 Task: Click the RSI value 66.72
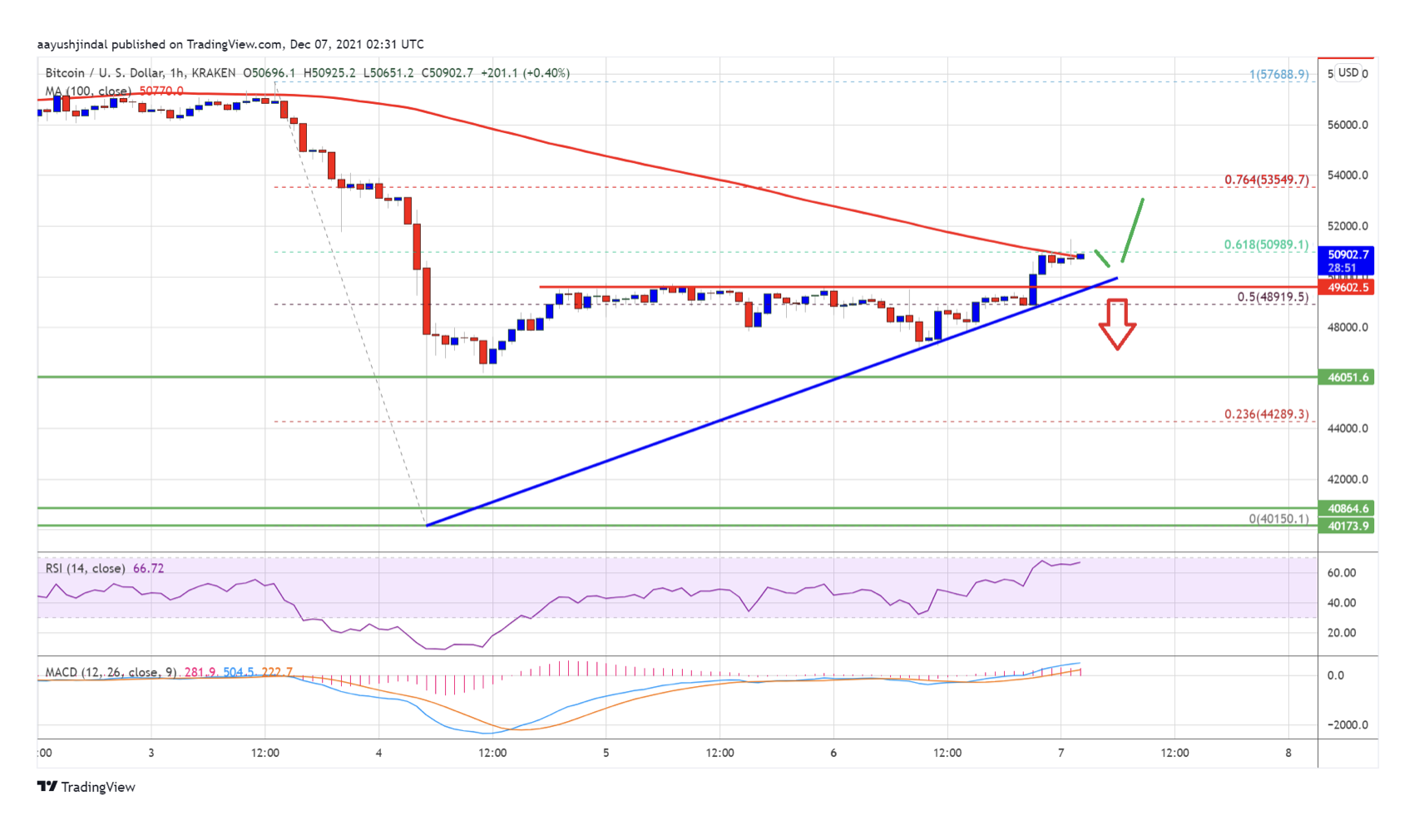148,568
